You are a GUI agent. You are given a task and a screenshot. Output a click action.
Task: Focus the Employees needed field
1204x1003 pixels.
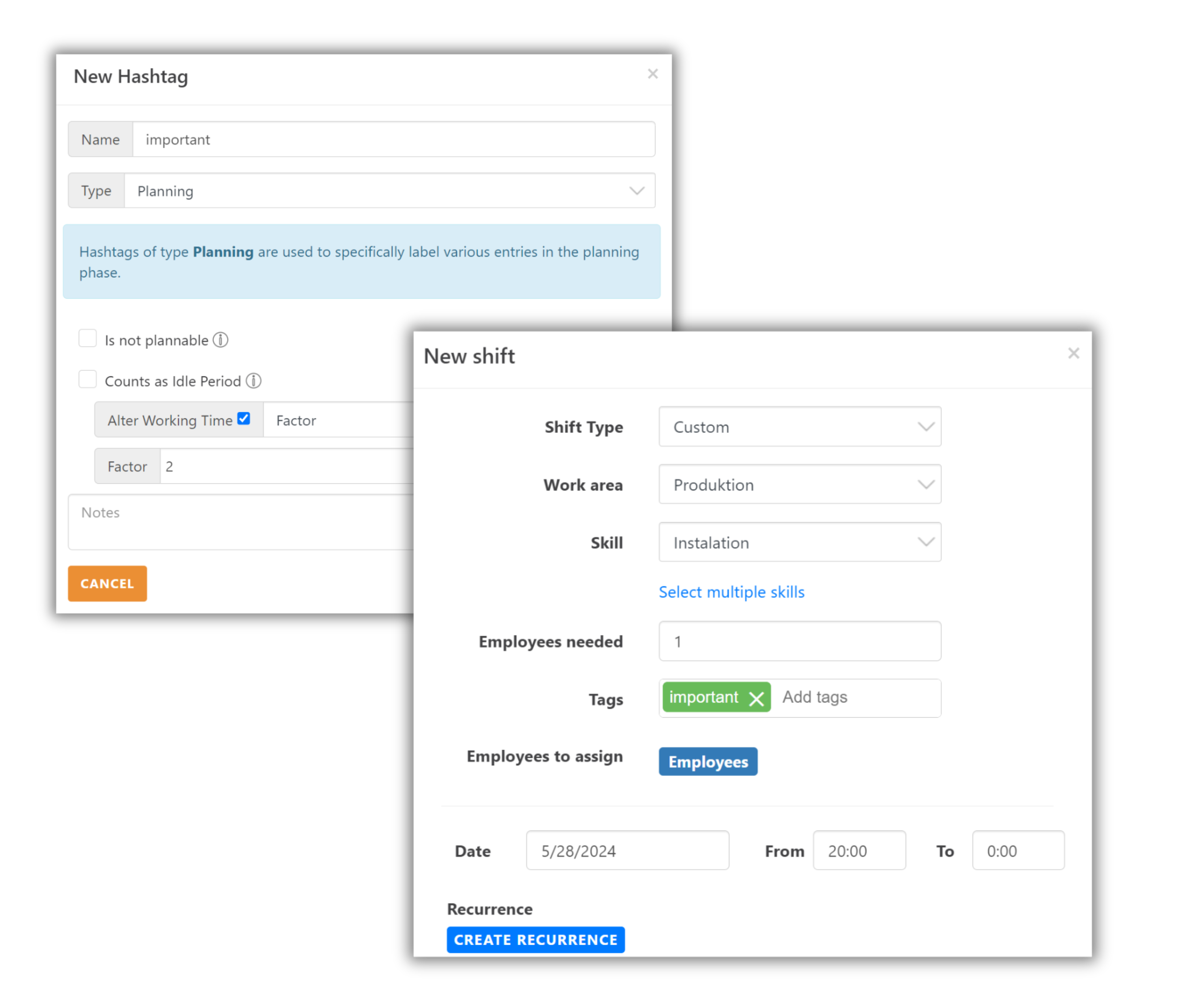799,641
